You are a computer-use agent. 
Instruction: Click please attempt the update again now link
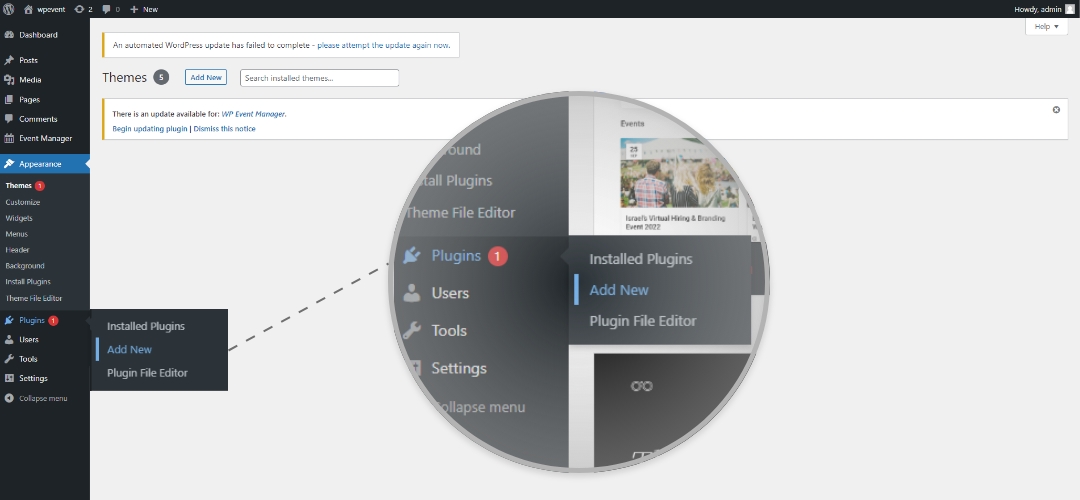384,45
